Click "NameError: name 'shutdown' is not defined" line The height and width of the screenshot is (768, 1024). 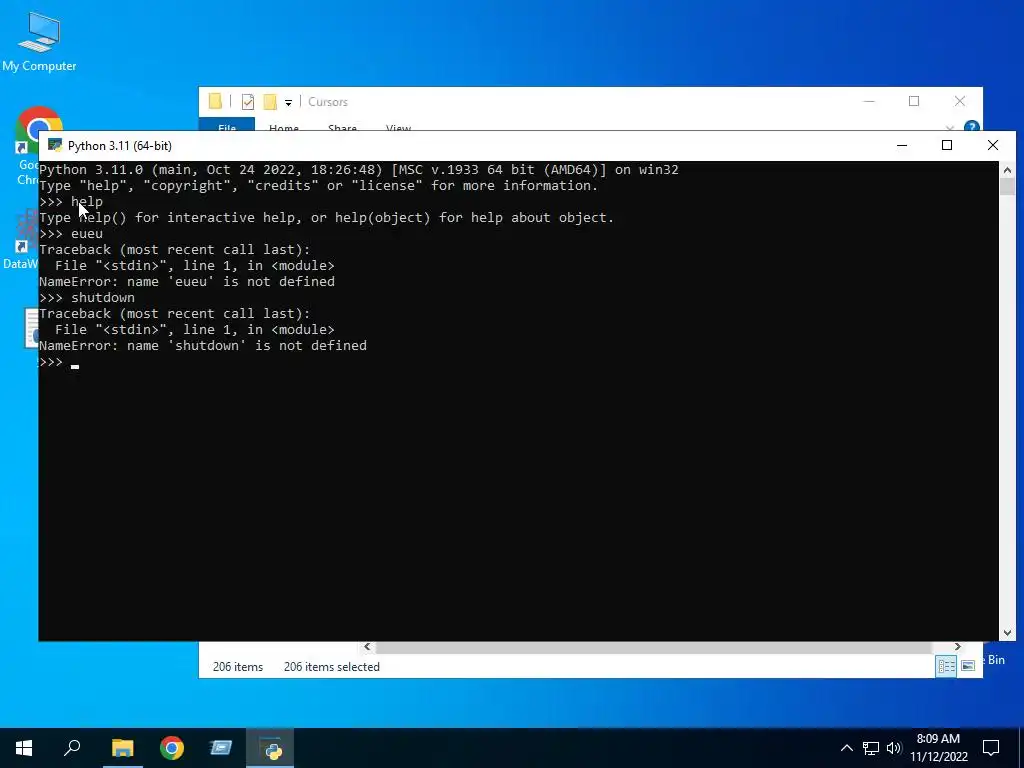(202, 345)
